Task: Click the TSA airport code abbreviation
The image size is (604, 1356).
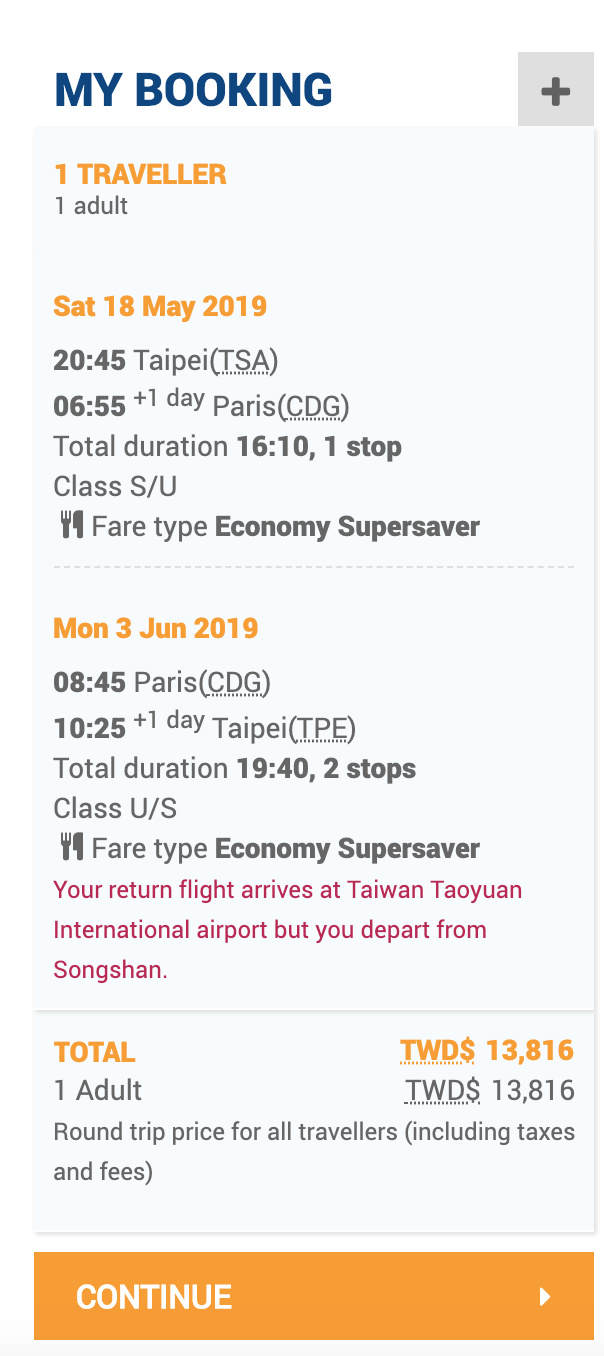Action: pyautogui.click(x=245, y=361)
